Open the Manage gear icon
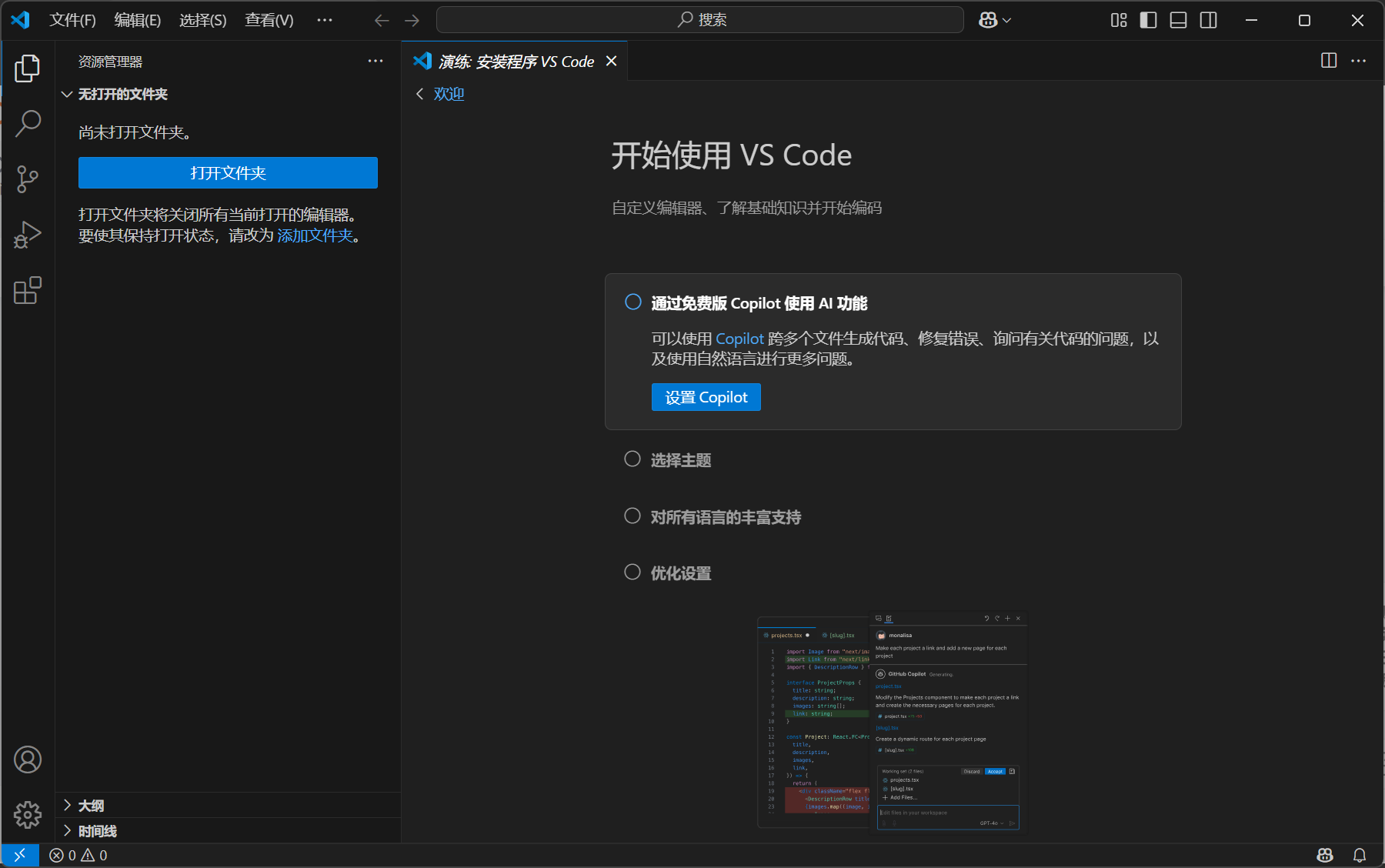This screenshot has width=1385, height=868. pyautogui.click(x=28, y=814)
